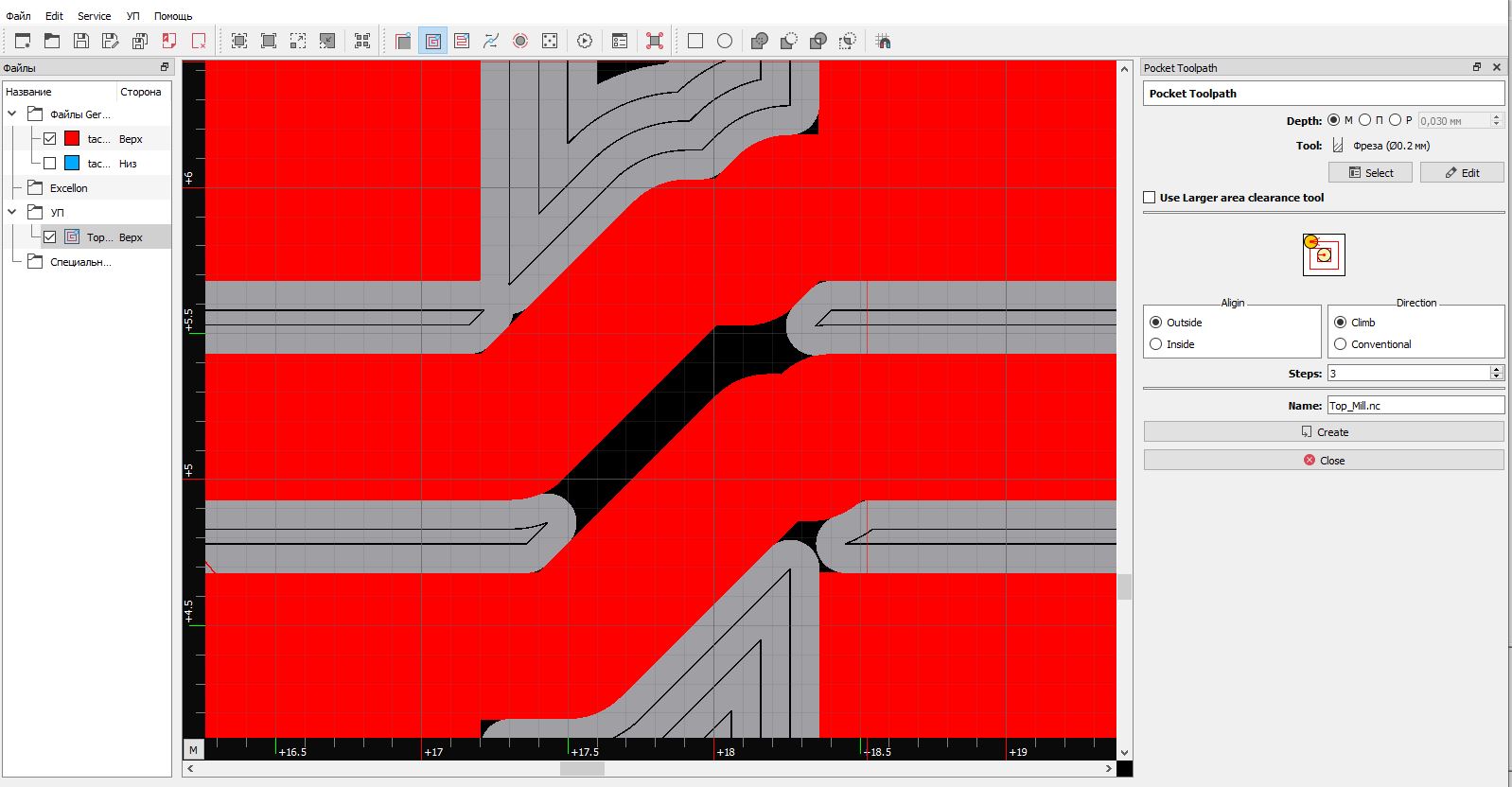Click the Edit tool button
The width and height of the screenshot is (1512, 787).
[1462, 172]
